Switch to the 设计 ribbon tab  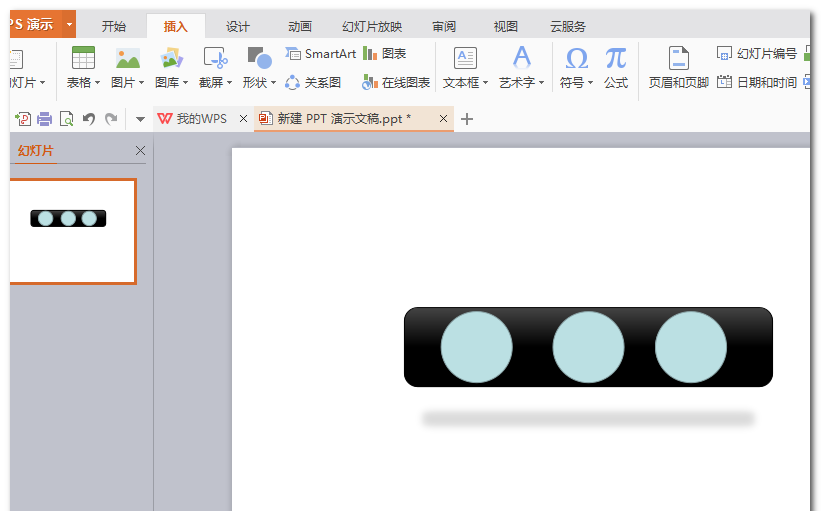[238, 26]
